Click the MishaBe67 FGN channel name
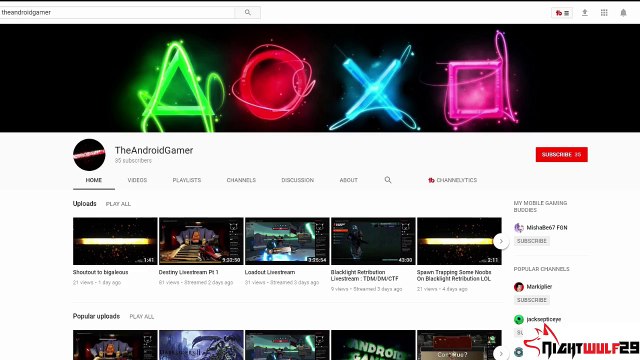Screen dimensions: 640x360 pos(547,228)
